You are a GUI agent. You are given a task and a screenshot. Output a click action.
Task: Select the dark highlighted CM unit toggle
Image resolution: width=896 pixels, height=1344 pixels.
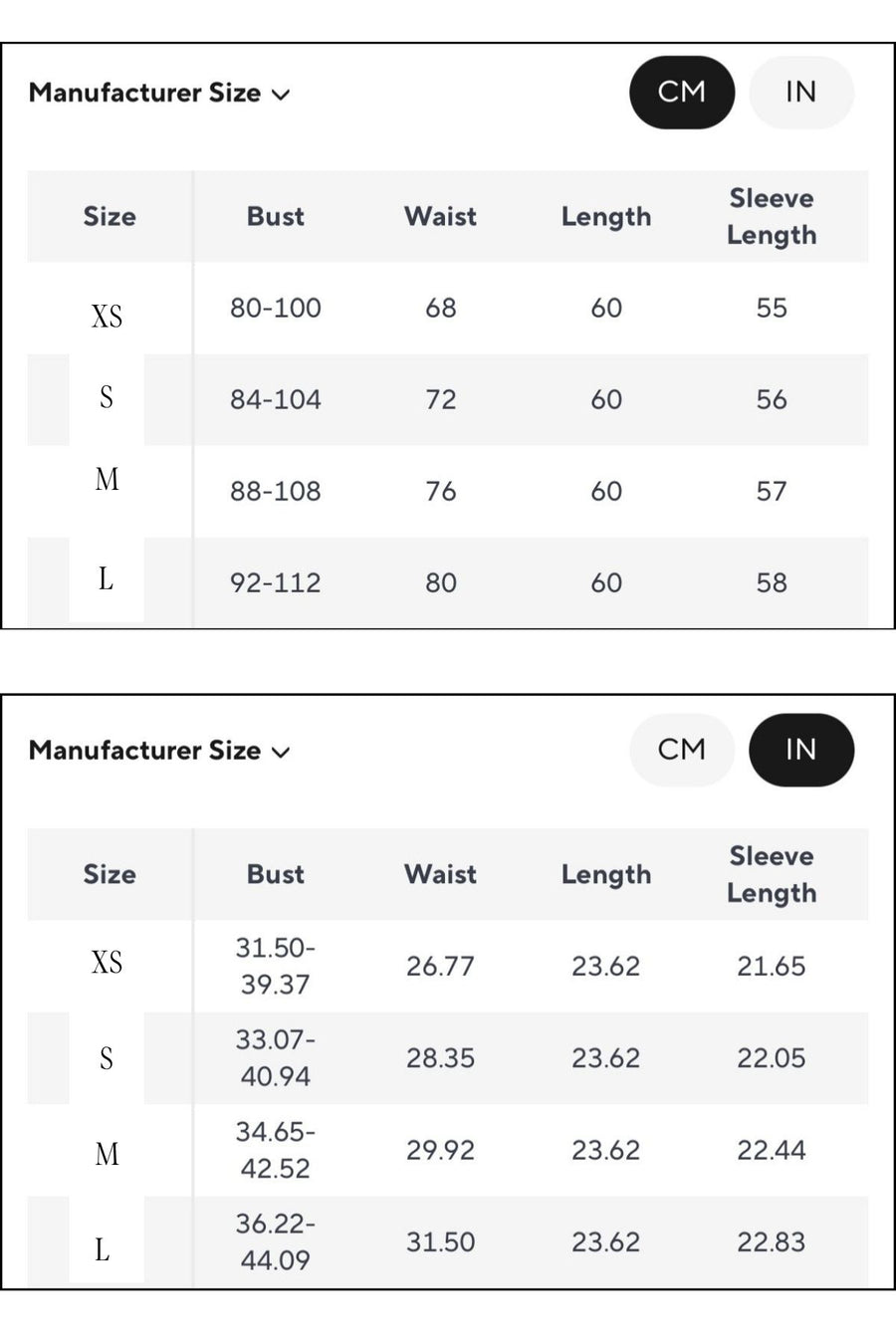(x=682, y=93)
